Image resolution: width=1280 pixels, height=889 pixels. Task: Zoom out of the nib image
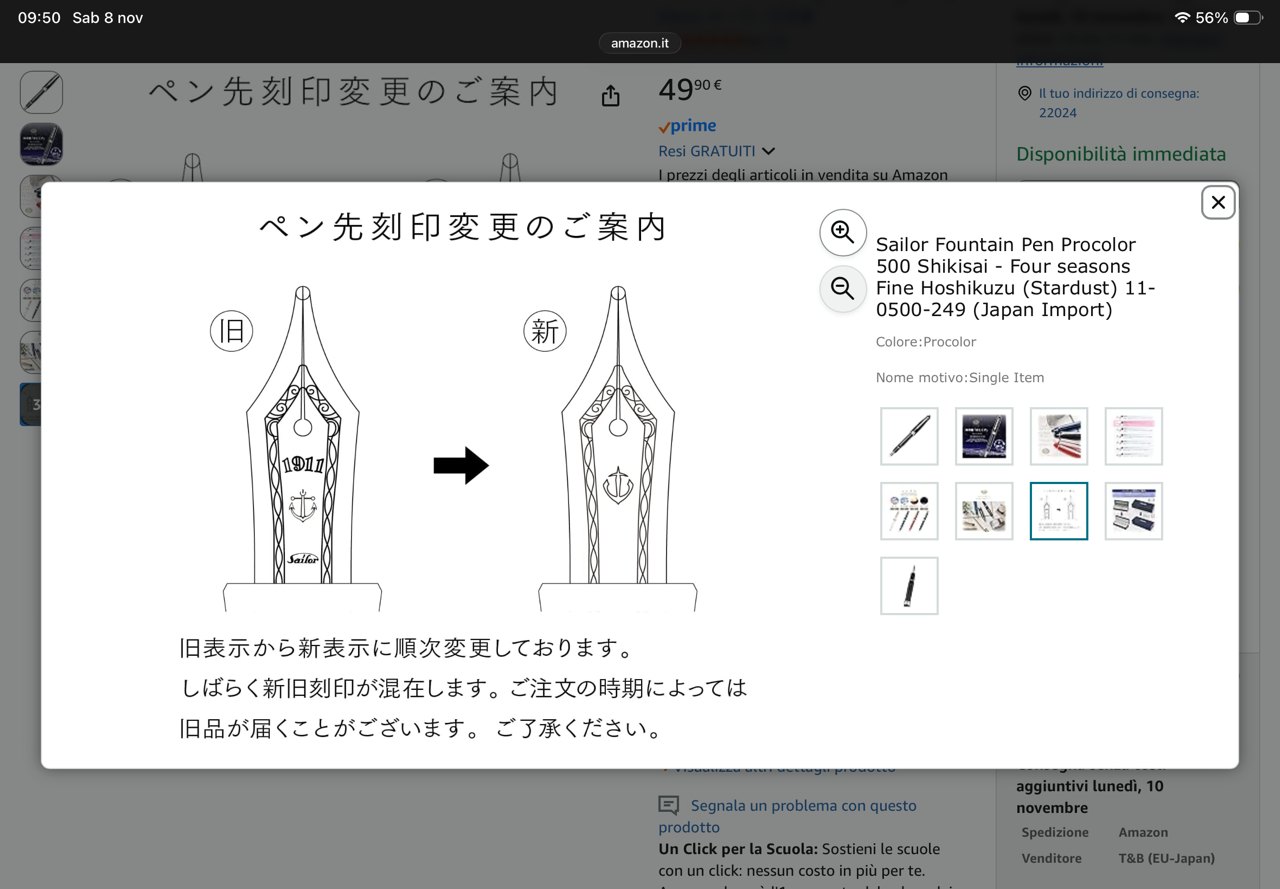tap(843, 290)
